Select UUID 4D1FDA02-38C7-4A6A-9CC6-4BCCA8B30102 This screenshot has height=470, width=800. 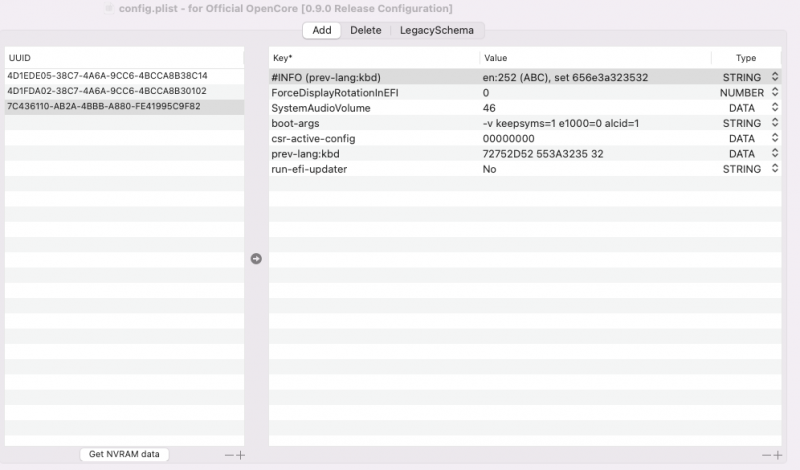(x=124, y=91)
